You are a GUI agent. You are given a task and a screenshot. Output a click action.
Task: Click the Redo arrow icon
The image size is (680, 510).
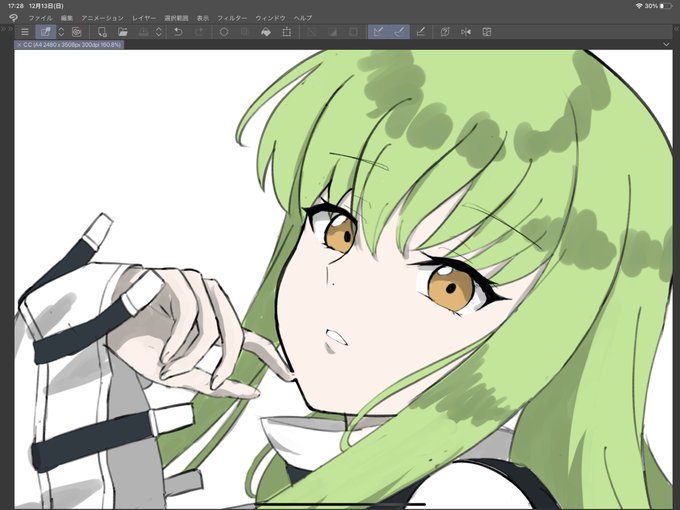[x=199, y=32]
